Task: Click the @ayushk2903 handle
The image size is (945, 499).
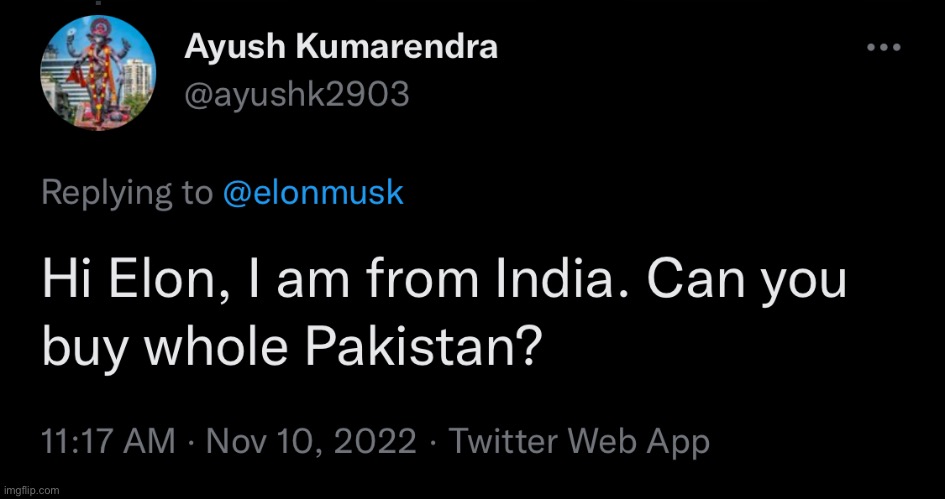Action: tap(297, 94)
